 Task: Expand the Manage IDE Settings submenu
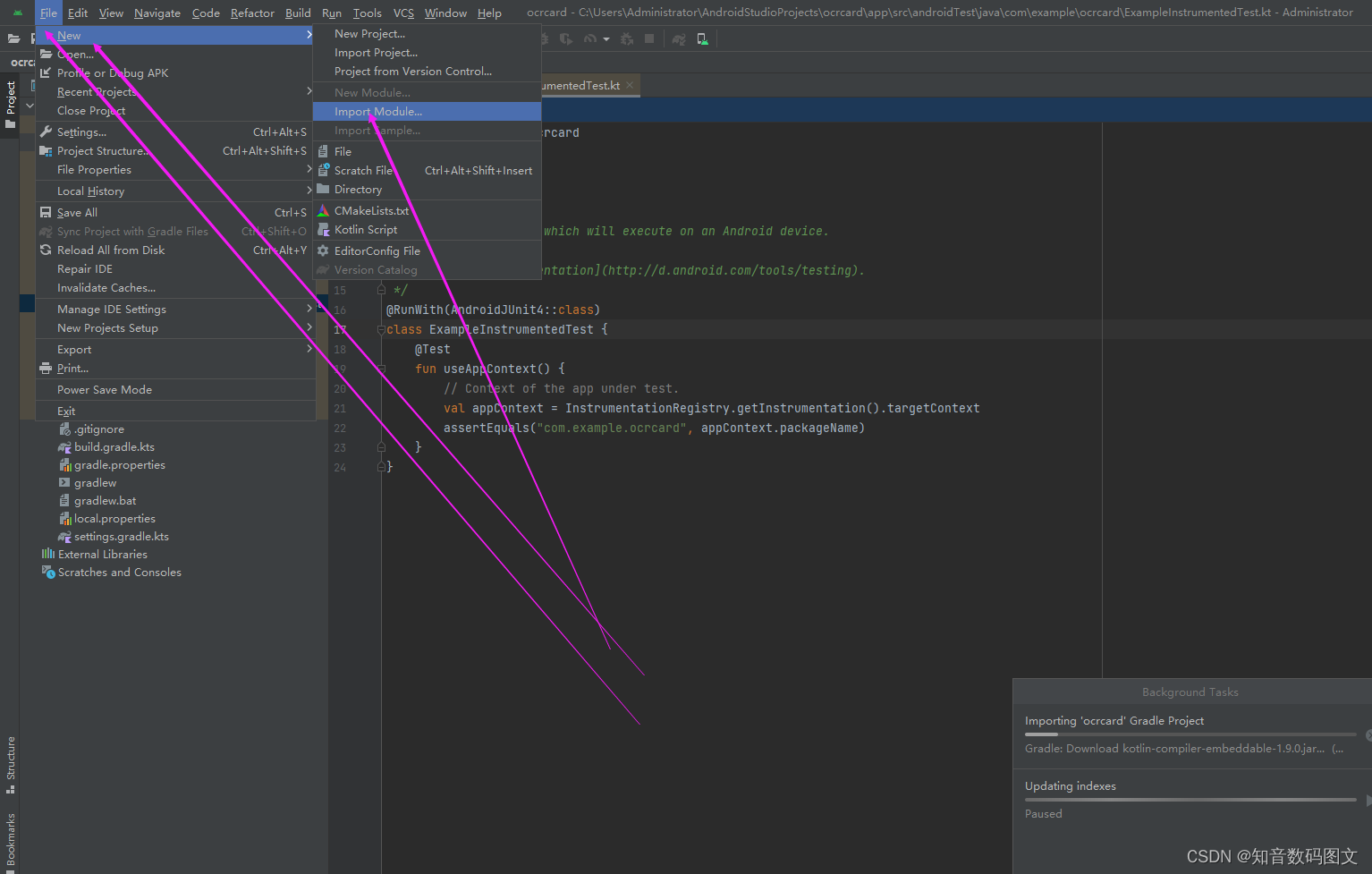[x=111, y=309]
